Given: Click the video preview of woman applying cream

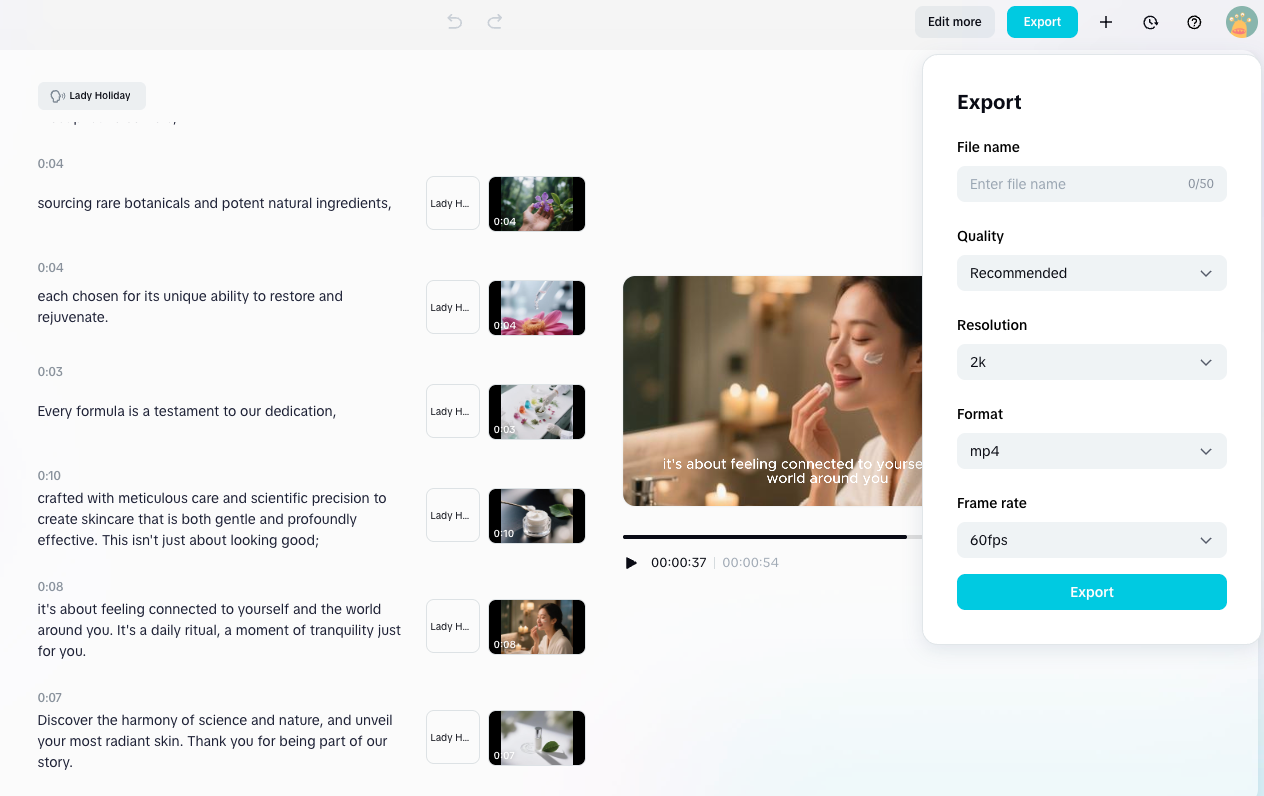Looking at the screenshot, I should [772, 391].
